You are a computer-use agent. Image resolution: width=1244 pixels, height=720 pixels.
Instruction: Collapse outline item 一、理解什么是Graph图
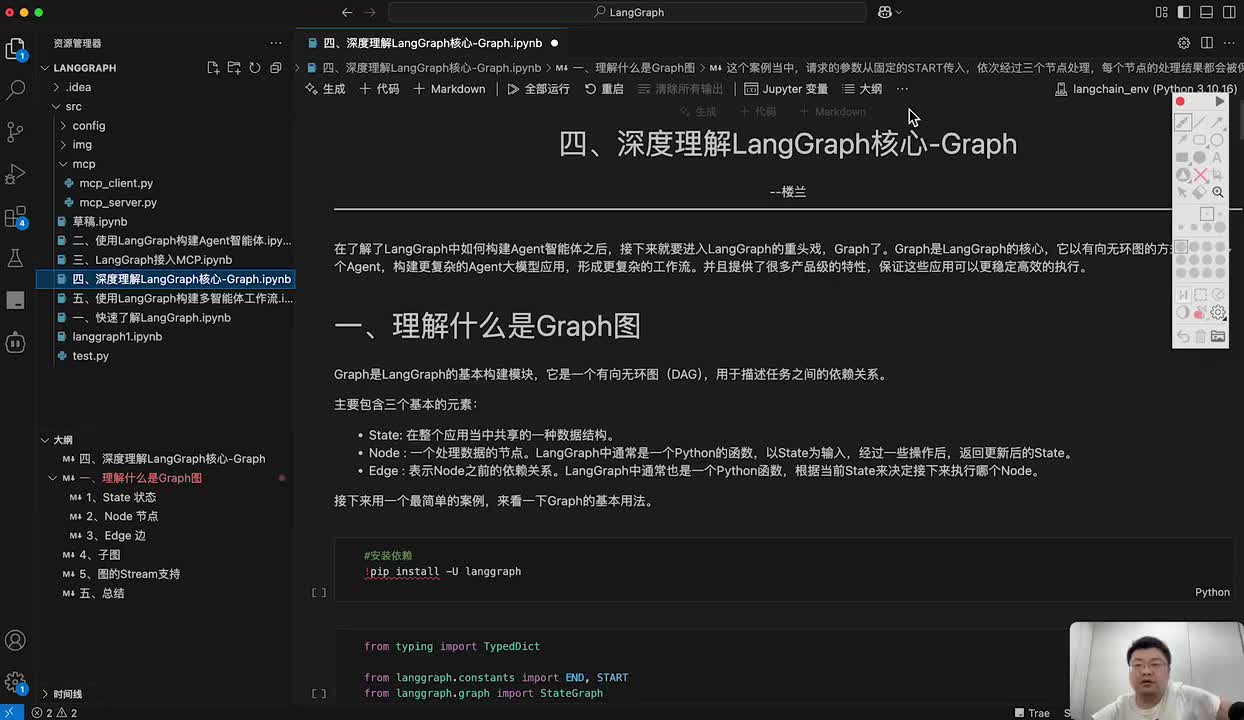(x=53, y=478)
